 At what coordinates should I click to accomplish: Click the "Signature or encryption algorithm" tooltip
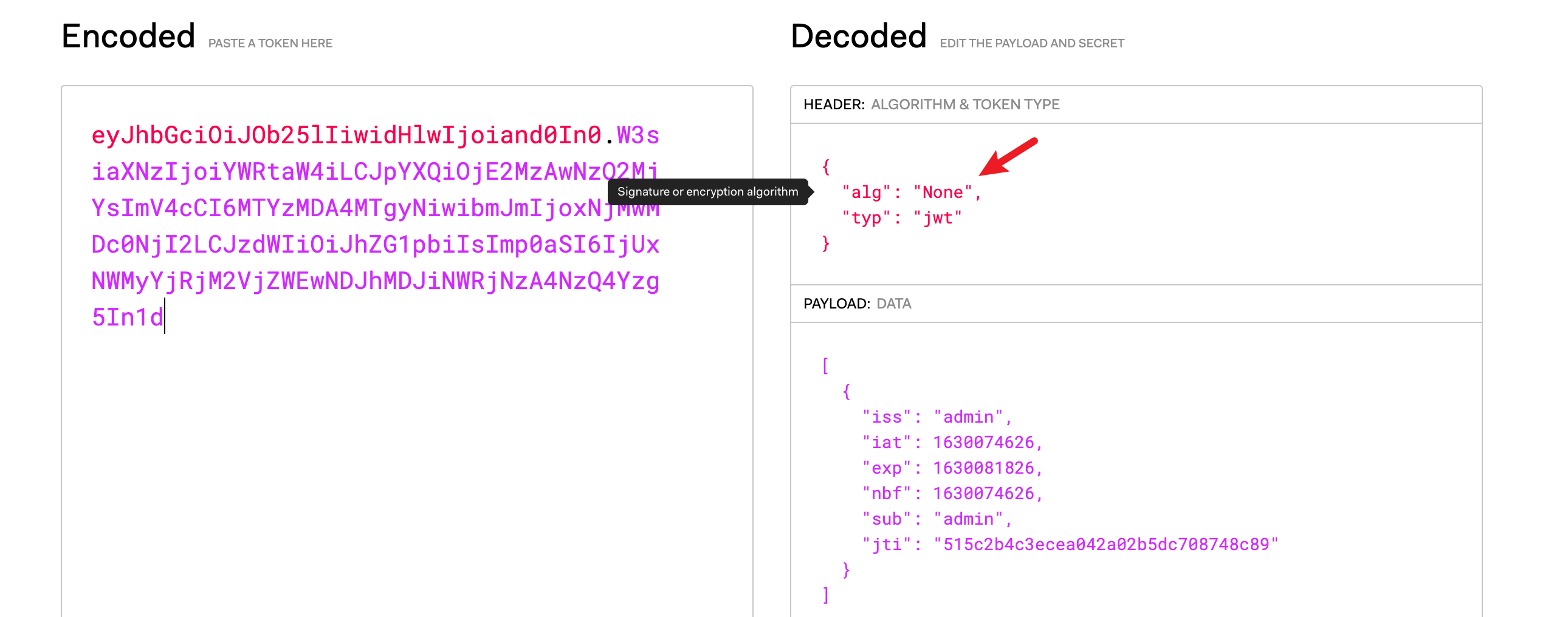(707, 192)
